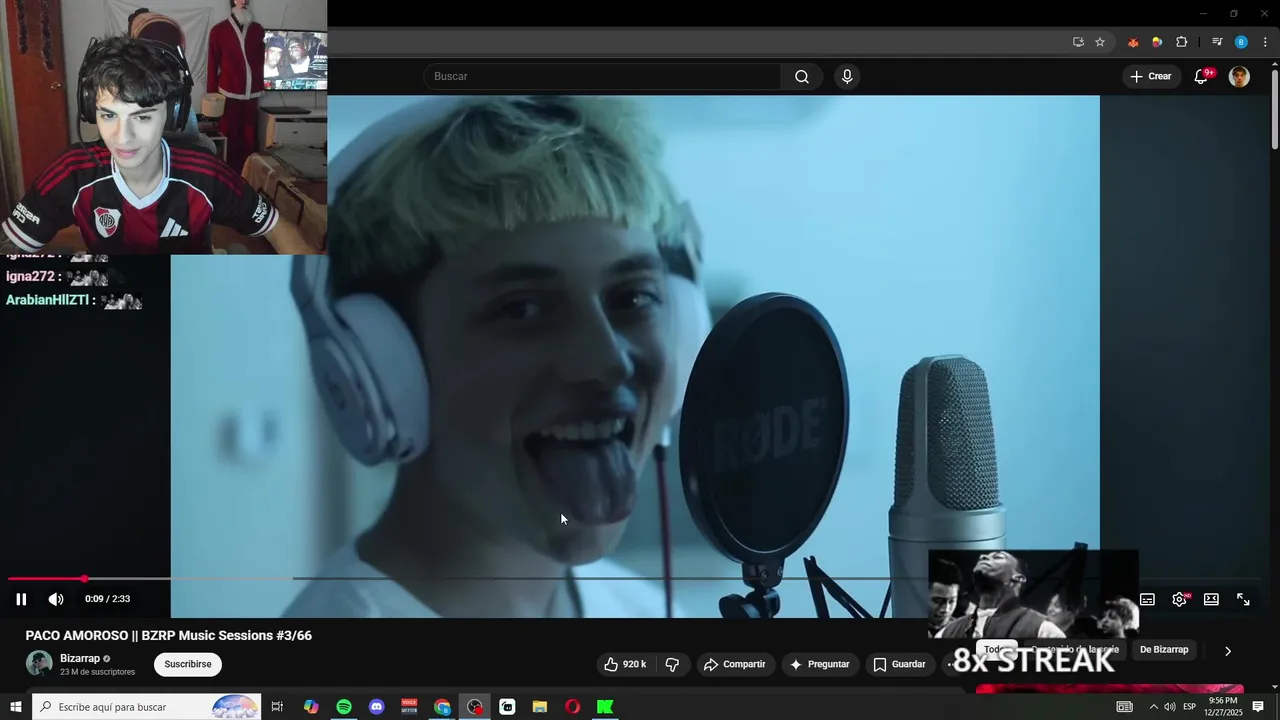Pause the YouTube video
The height and width of the screenshot is (720, 1280).
[x=21, y=599]
